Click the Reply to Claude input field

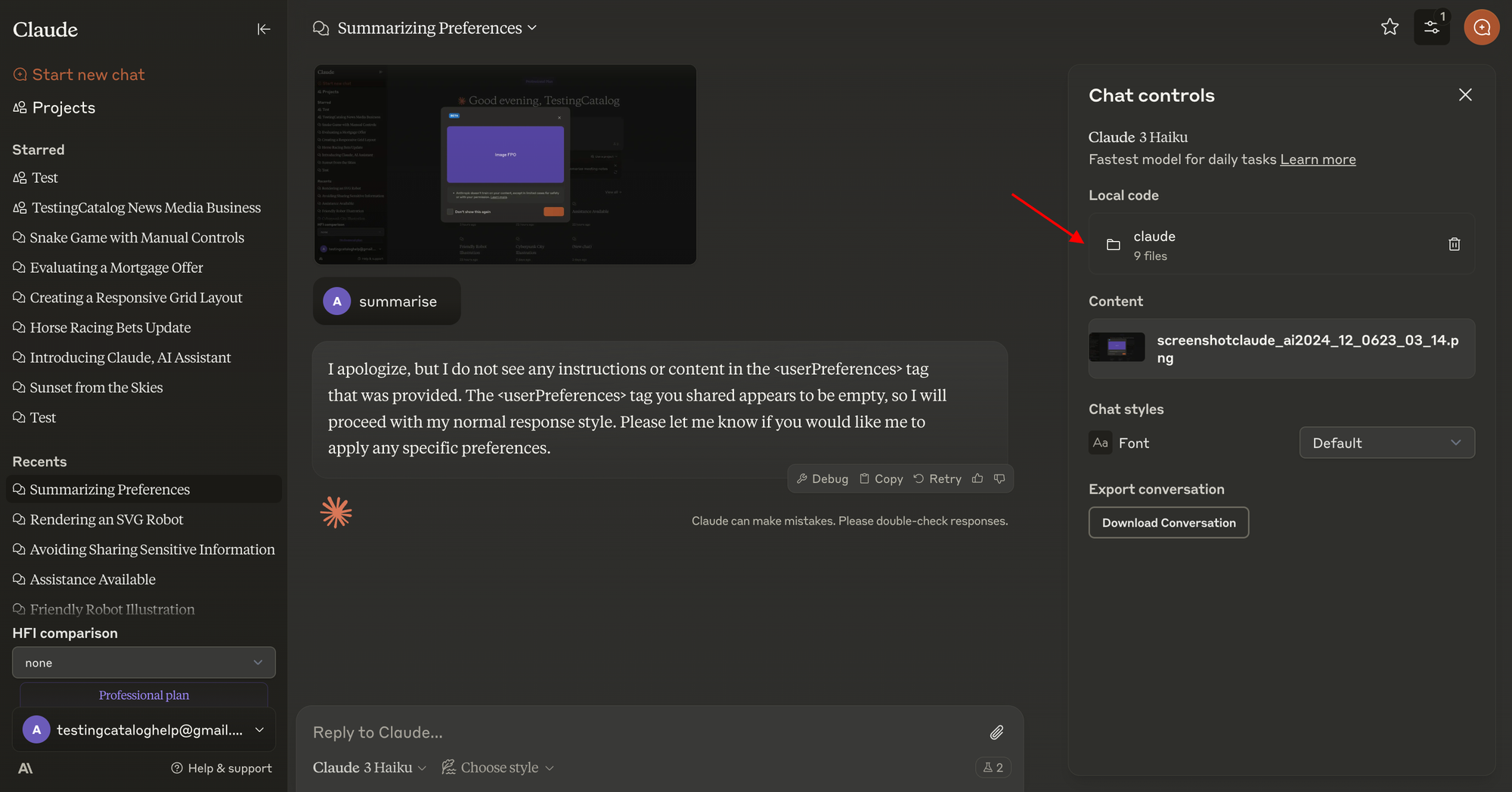point(643,732)
